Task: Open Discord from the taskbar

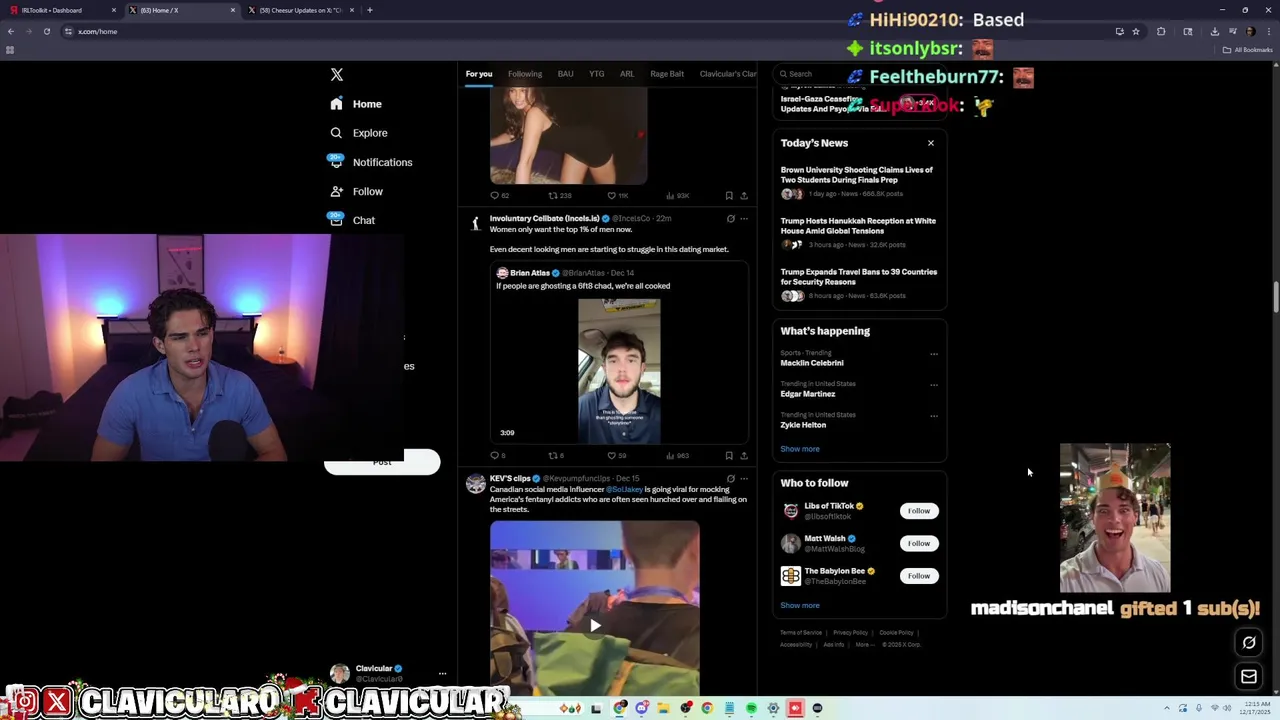Action: pos(642,708)
